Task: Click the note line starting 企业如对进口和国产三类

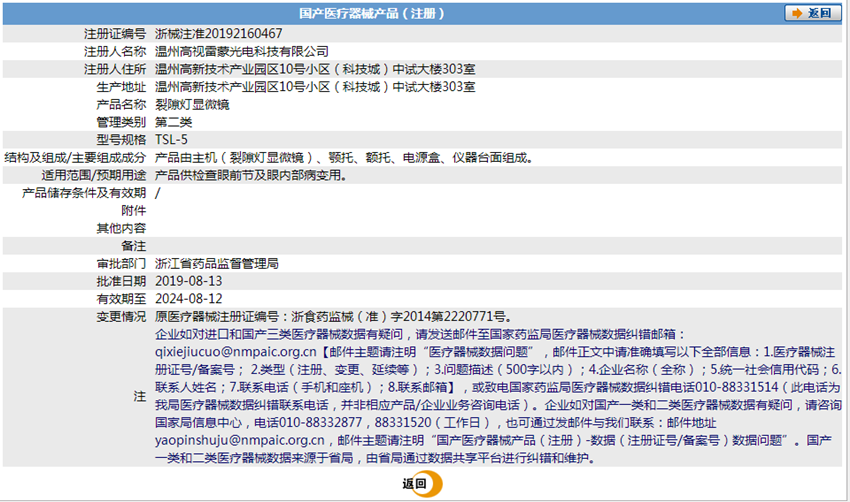Action: 421,334
